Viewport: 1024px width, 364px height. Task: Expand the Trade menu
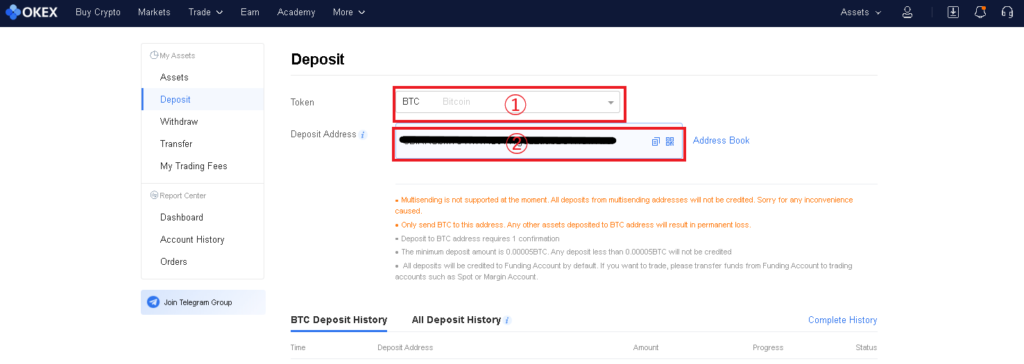pos(206,12)
